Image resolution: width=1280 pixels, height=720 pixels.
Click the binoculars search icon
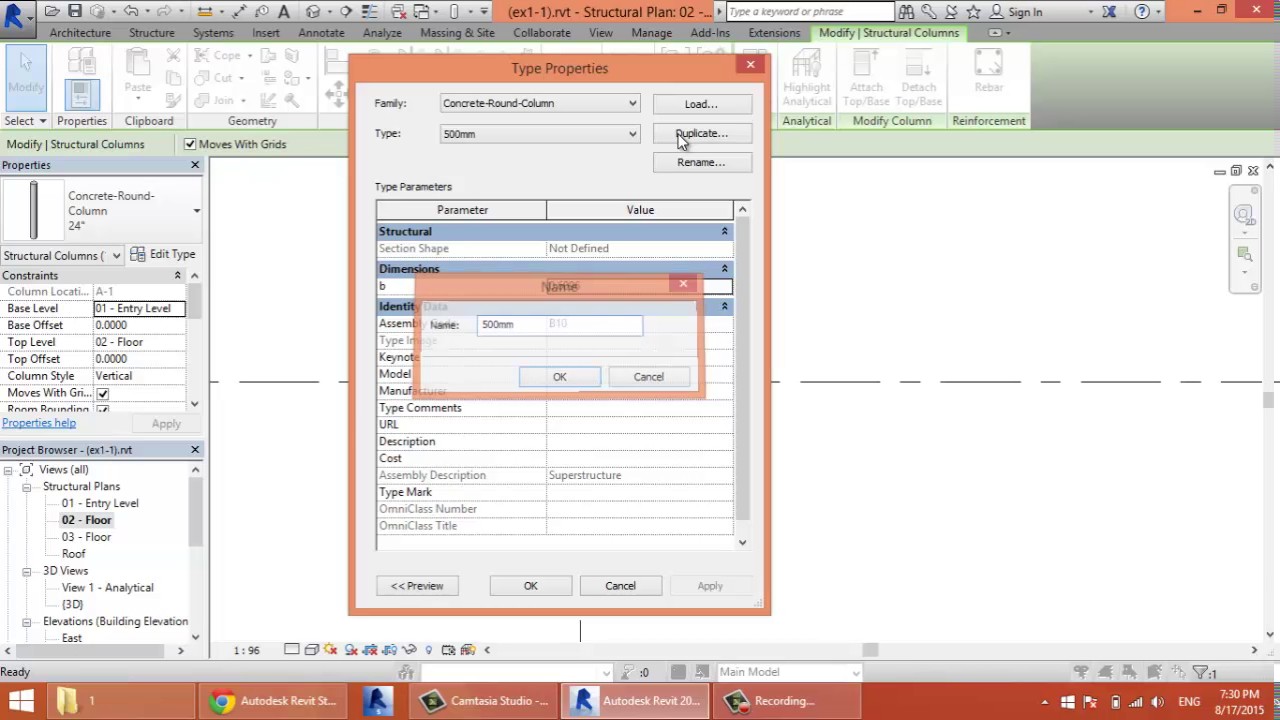(906, 12)
